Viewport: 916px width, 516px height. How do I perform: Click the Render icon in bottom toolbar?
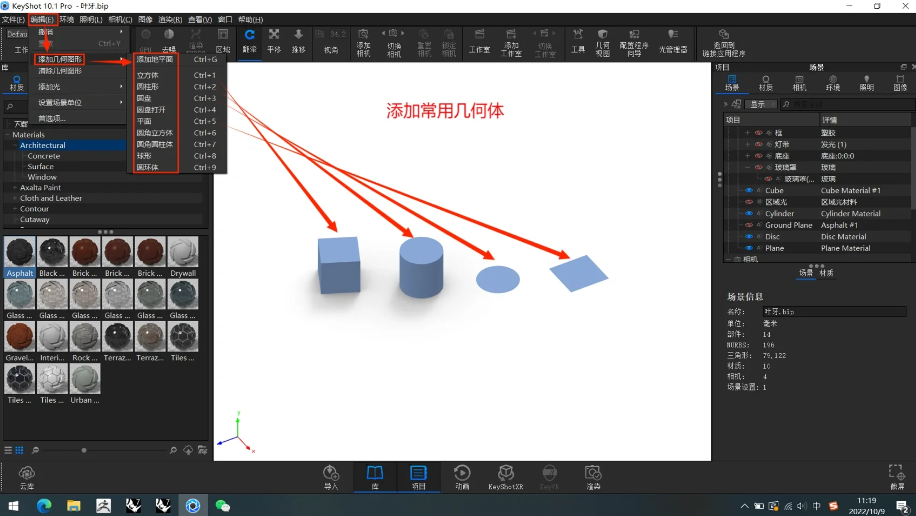pyautogui.click(x=593, y=474)
